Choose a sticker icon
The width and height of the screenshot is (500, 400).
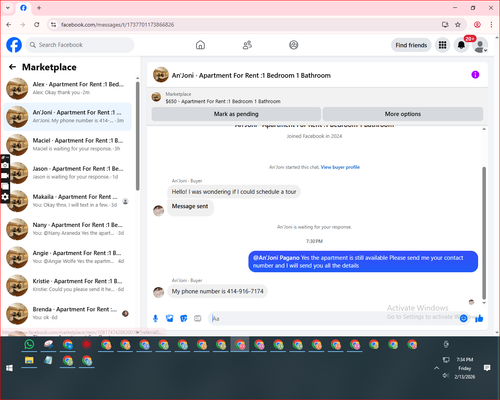click(183, 318)
